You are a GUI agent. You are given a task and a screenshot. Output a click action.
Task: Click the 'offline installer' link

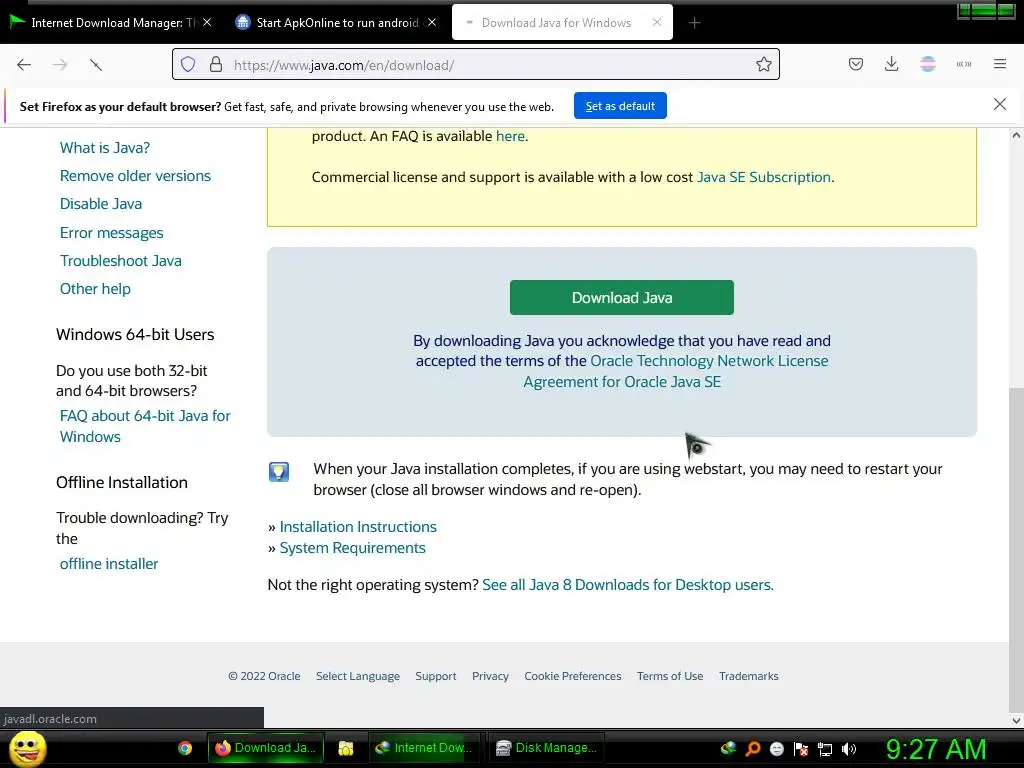tap(108, 564)
